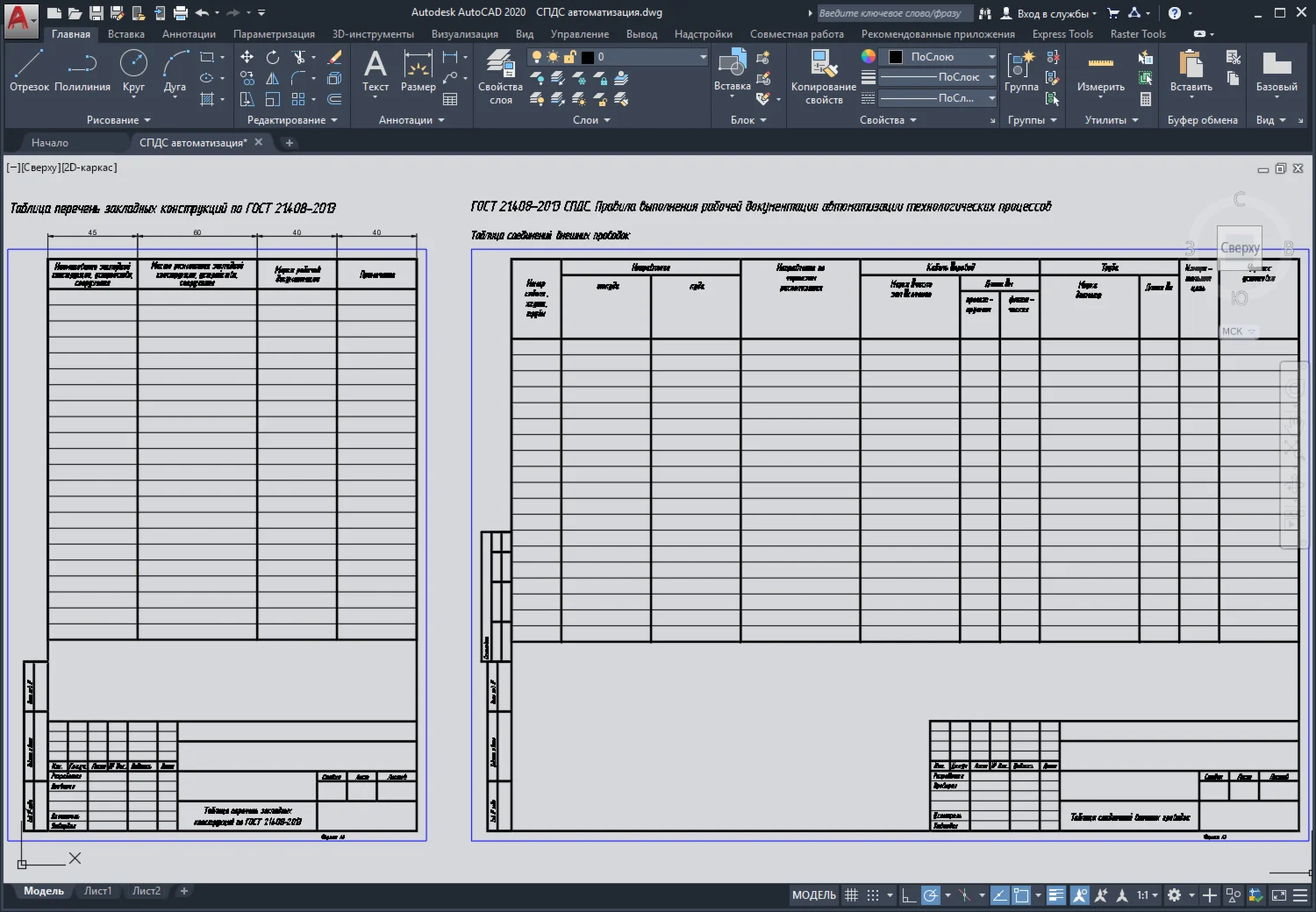Screen dimensions: 1316x912
Task: Click the Save icon in quick access toolbar
Action: tap(97, 12)
